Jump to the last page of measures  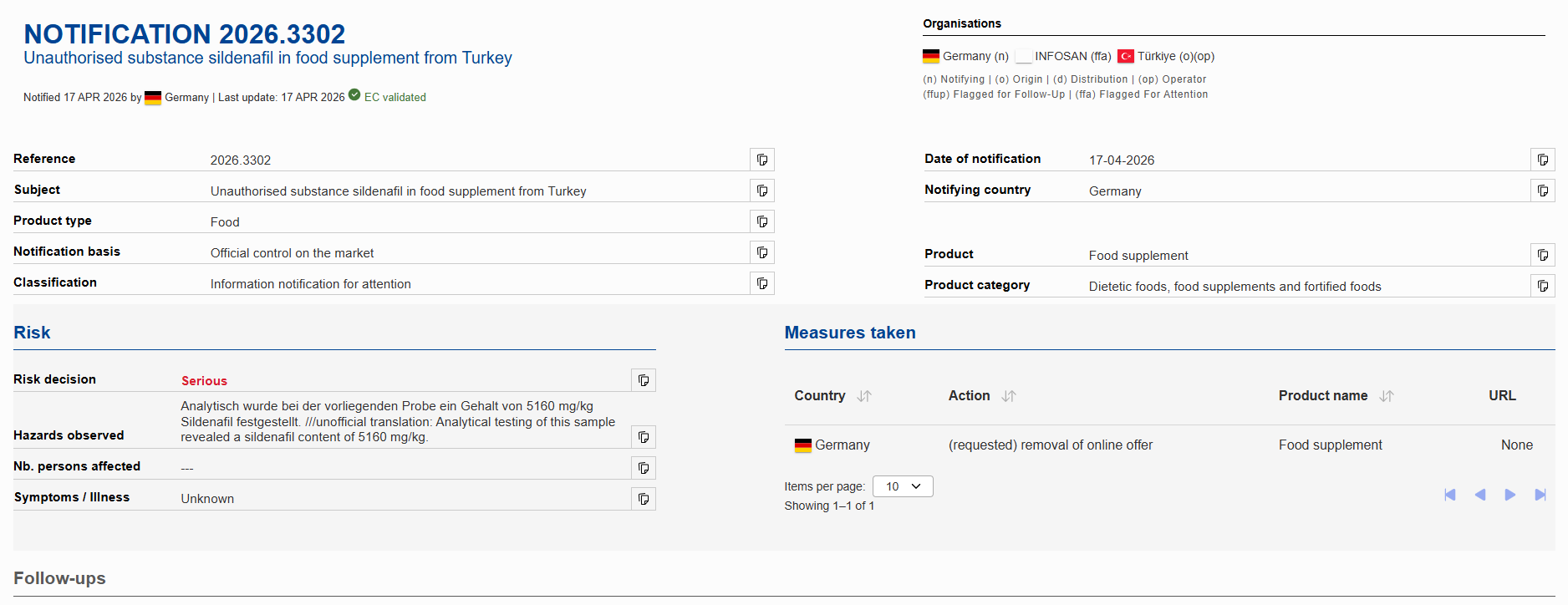(1540, 495)
